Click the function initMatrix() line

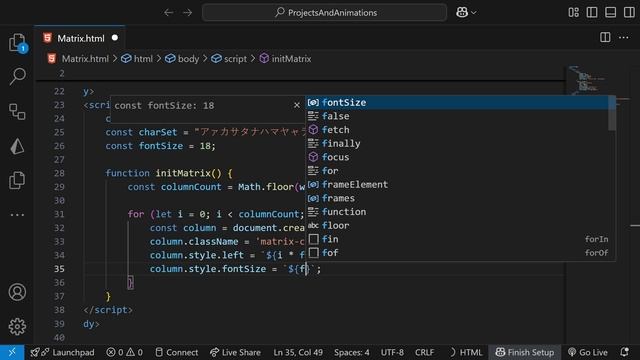169,173
